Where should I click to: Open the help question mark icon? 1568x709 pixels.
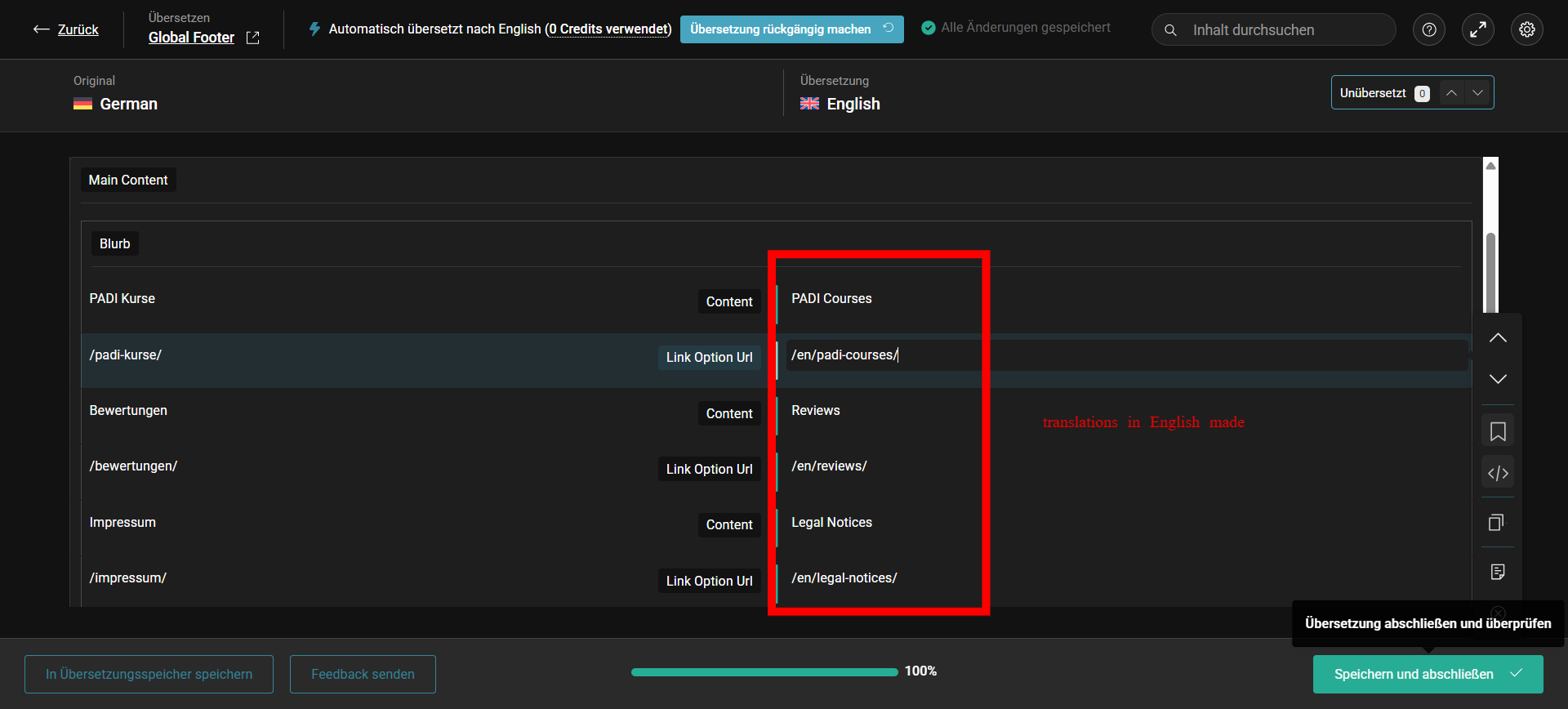(x=1428, y=29)
